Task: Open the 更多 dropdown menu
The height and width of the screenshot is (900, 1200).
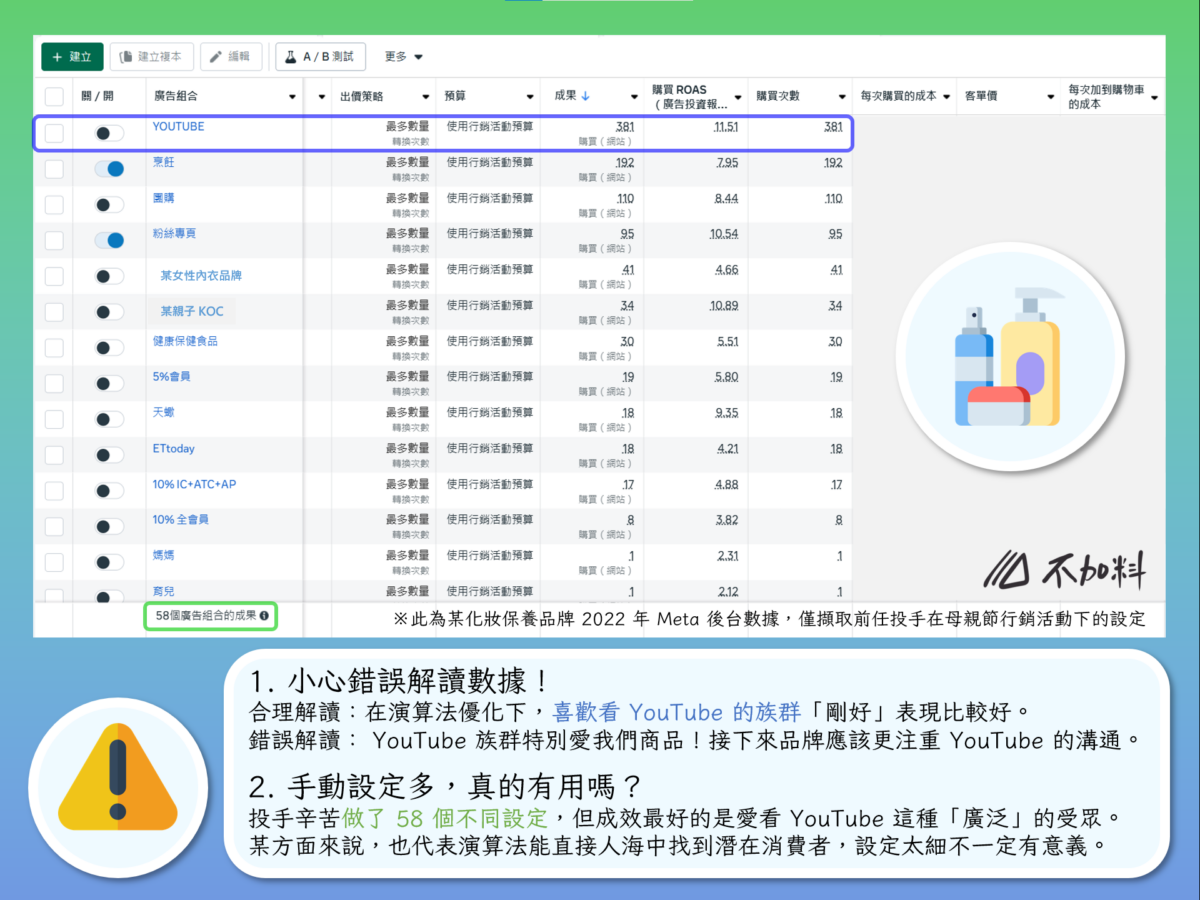Action: click(x=403, y=57)
